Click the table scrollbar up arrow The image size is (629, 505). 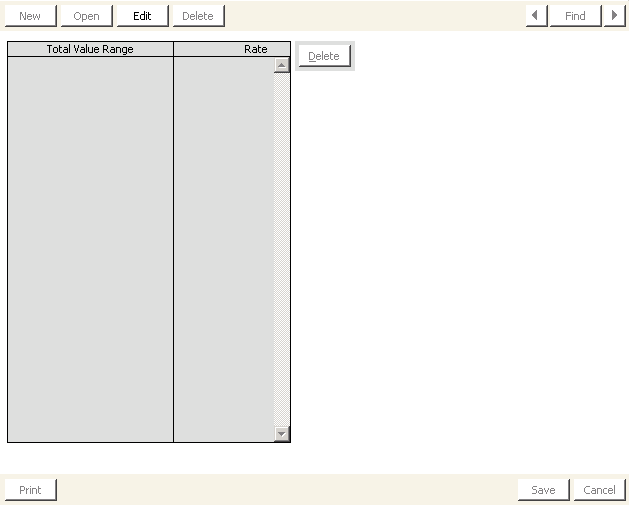(282, 65)
